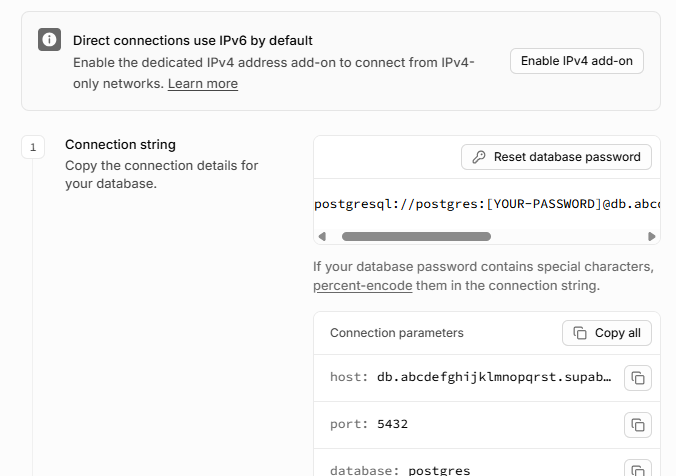Click Enable IPv4 add-on button
The height and width of the screenshot is (476, 676).
coord(577,61)
